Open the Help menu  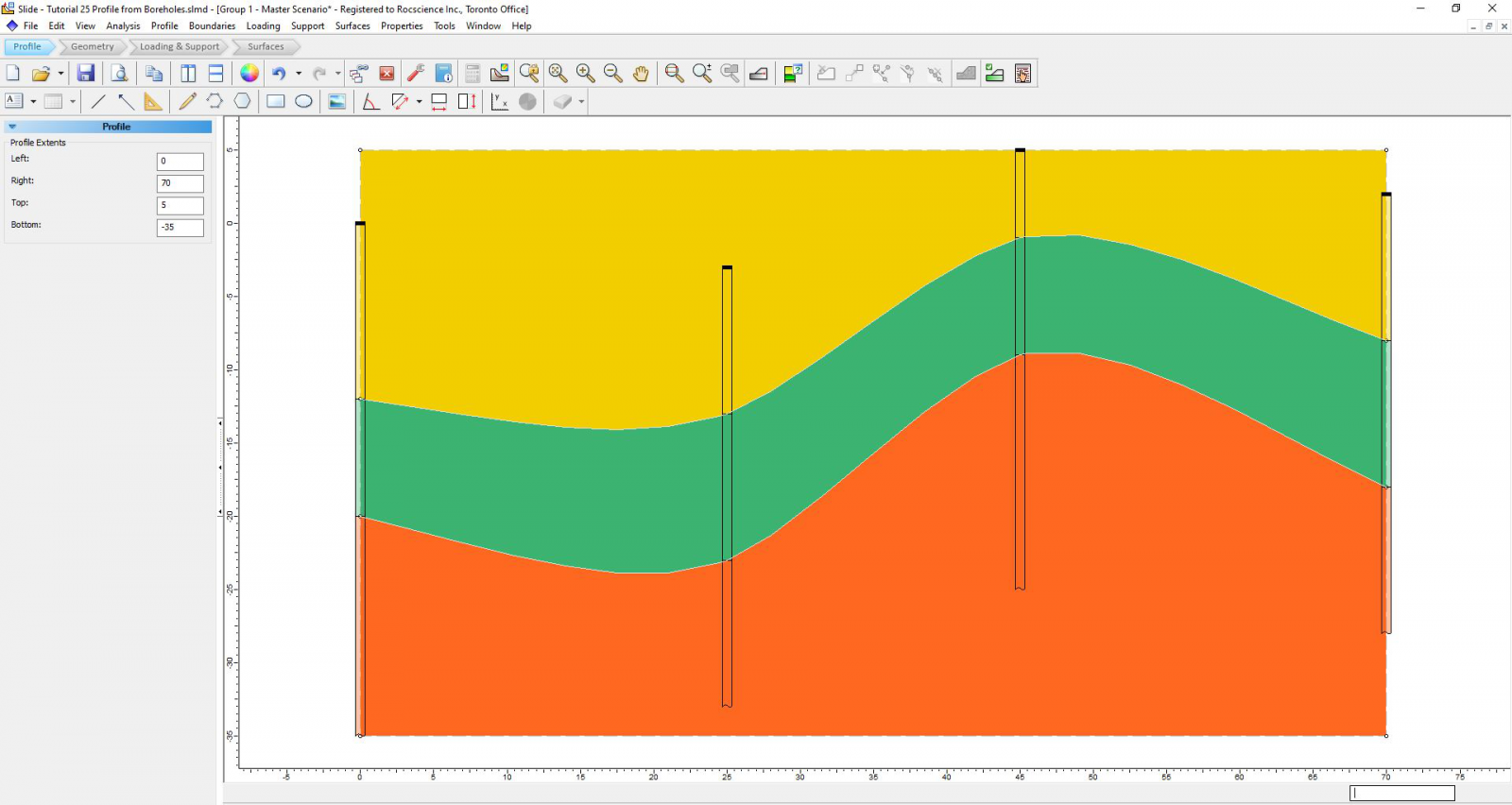(522, 26)
